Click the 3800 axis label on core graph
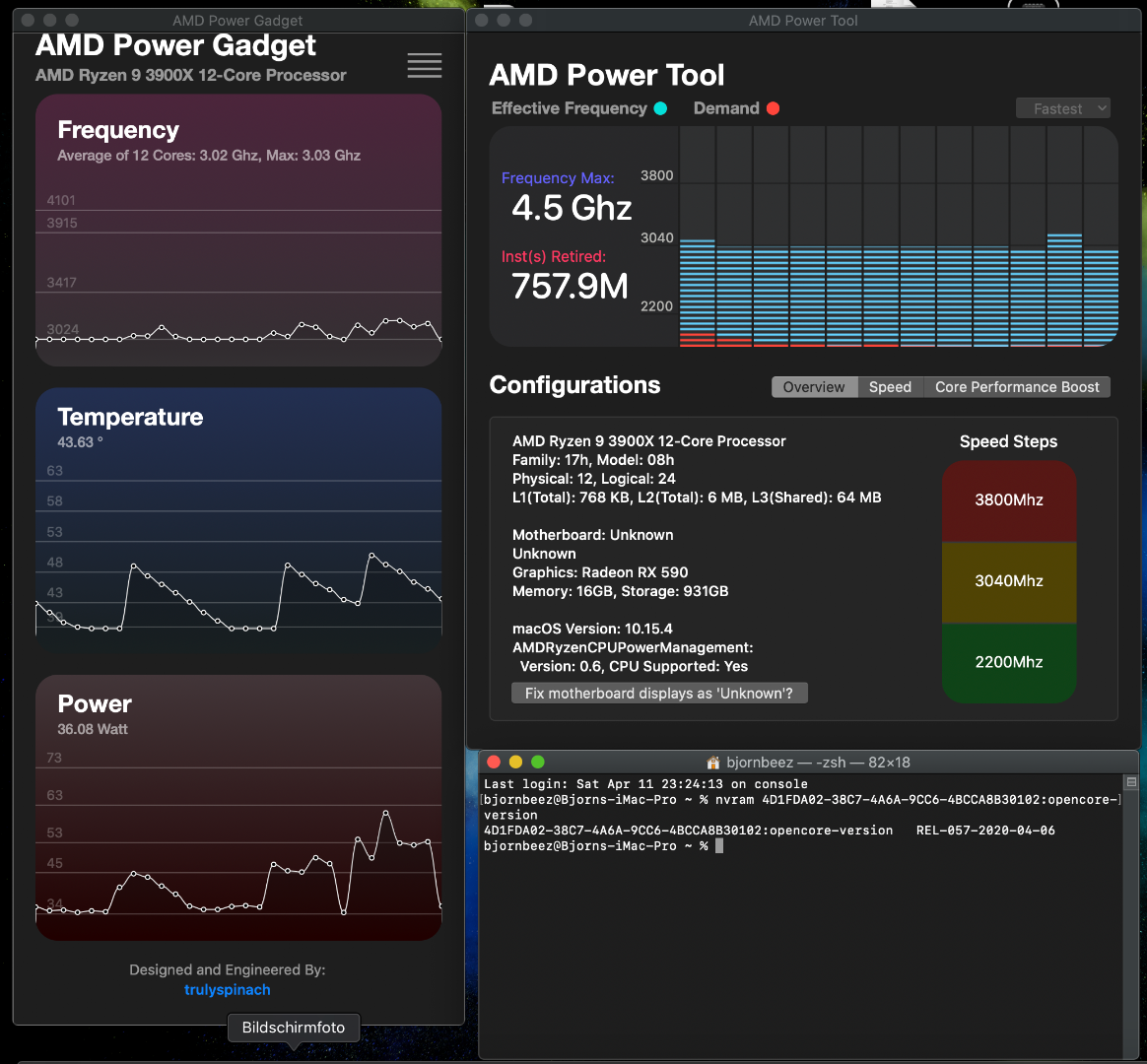 656,175
